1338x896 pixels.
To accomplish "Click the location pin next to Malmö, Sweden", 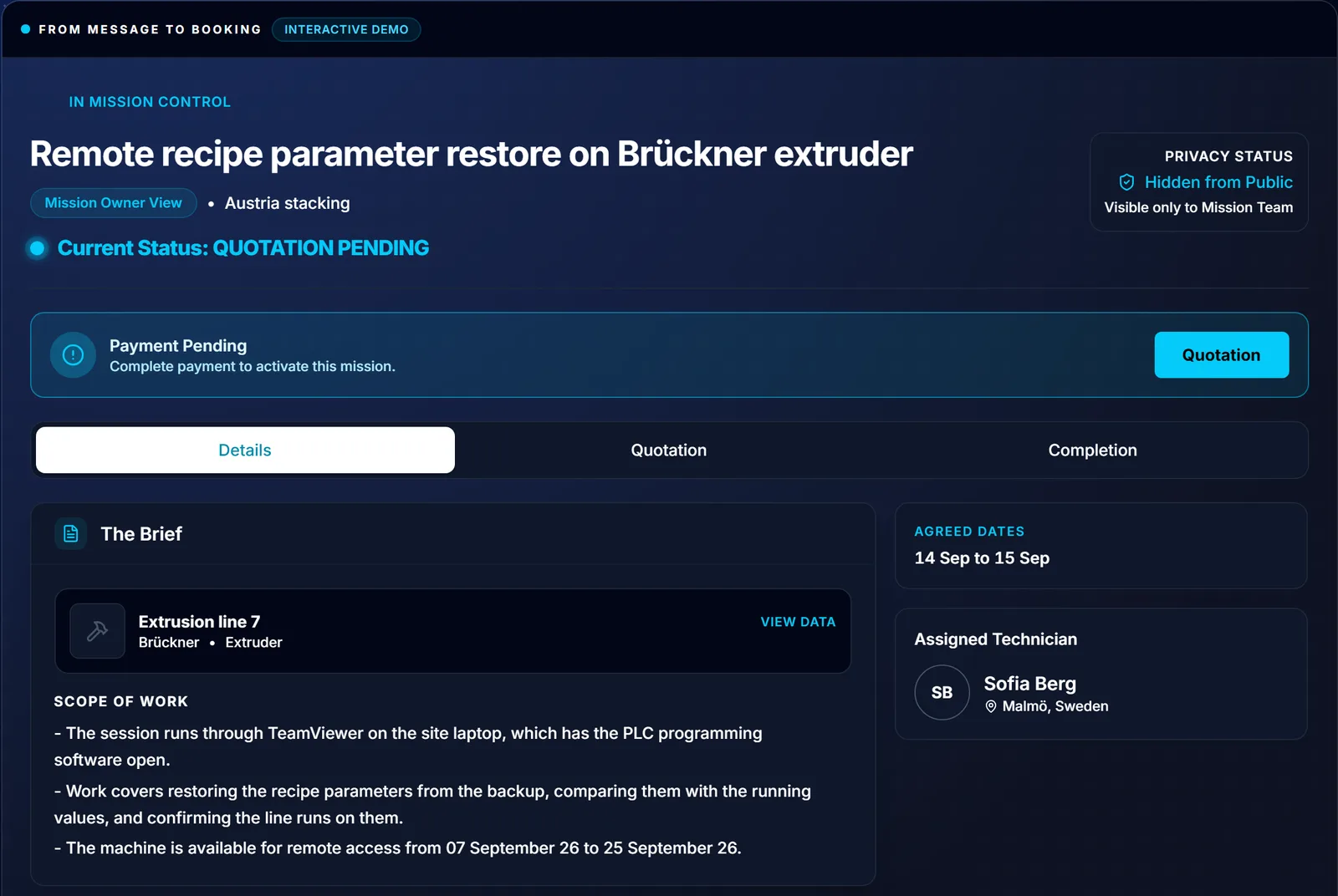I will coord(991,706).
